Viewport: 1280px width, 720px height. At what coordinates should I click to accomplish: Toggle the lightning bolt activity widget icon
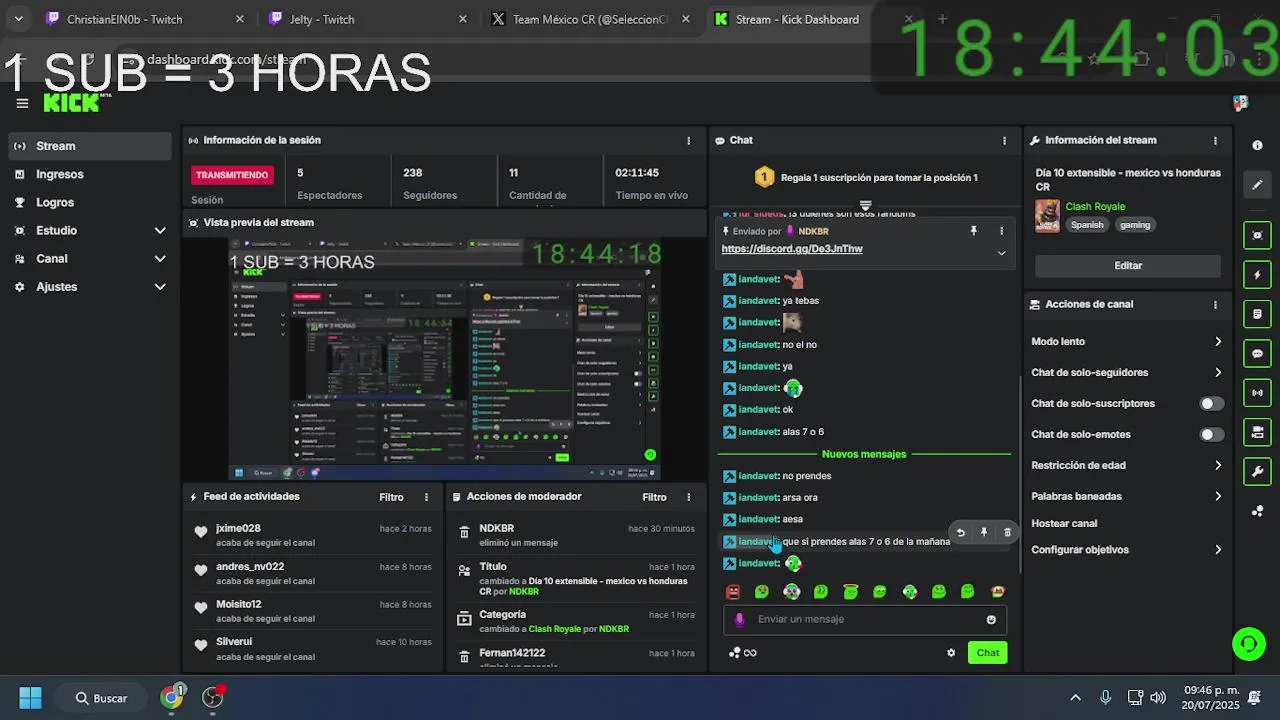(1257, 275)
